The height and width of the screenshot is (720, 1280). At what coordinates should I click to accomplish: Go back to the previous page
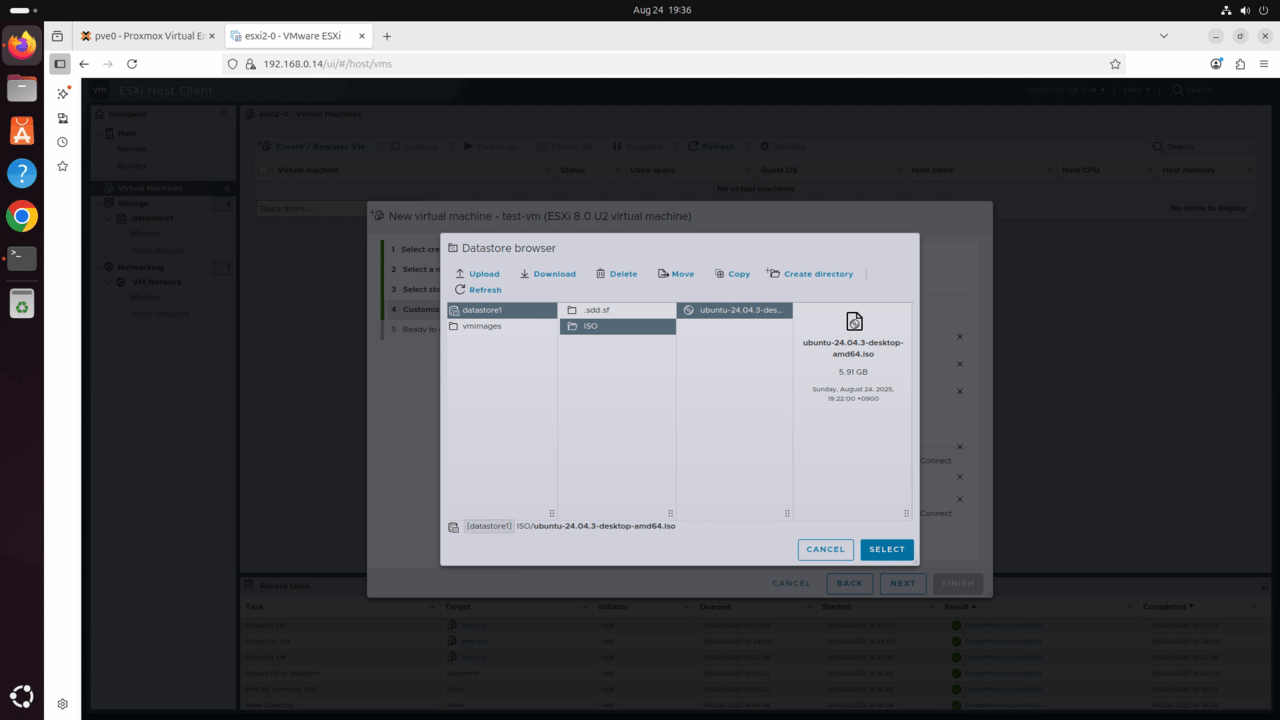84,64
